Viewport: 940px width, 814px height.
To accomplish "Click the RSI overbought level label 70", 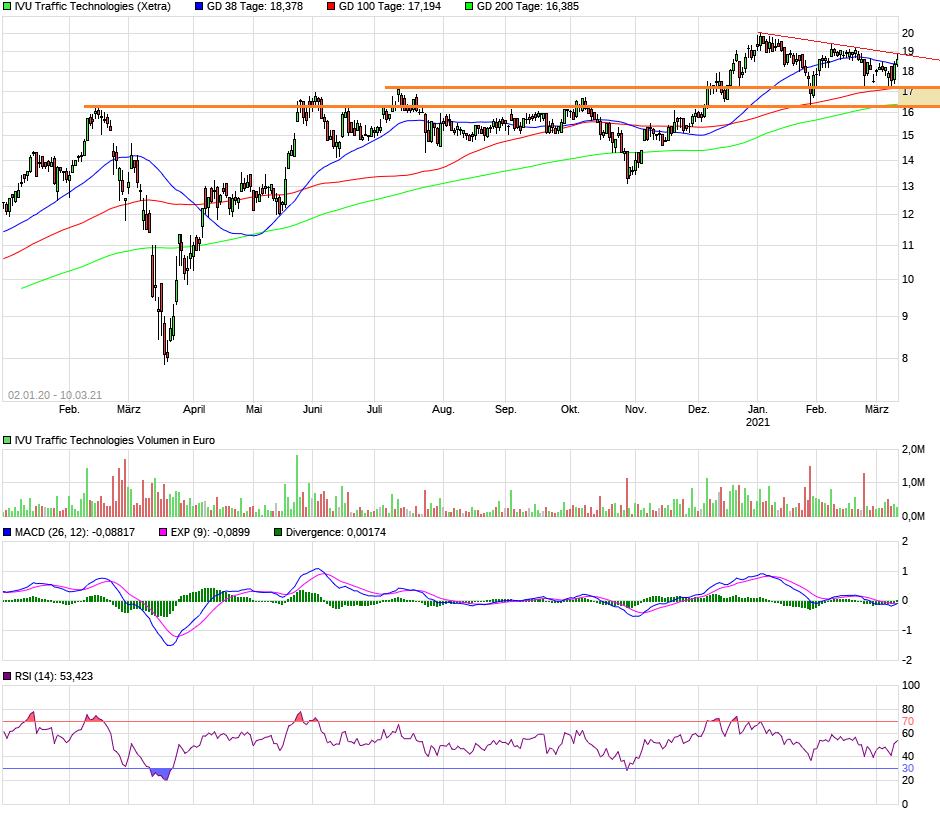I will [x=908, y=722].
